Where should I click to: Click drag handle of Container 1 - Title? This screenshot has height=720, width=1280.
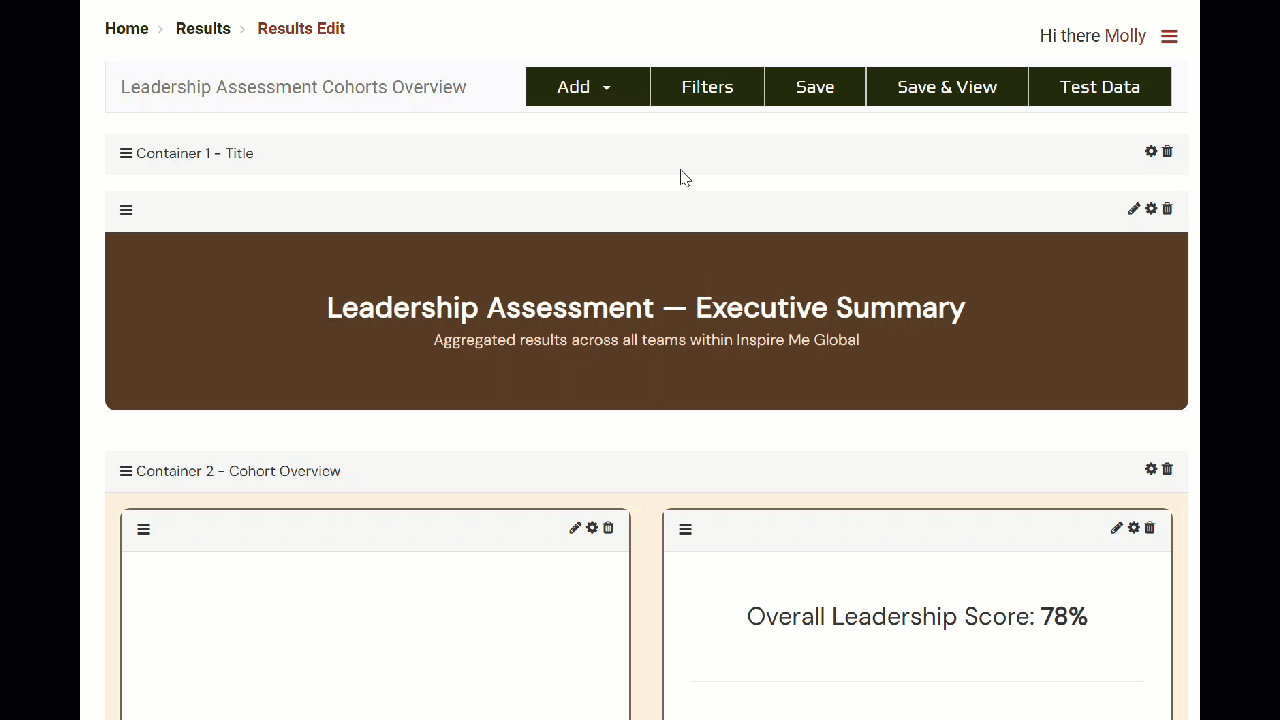(x=126, y=153)
